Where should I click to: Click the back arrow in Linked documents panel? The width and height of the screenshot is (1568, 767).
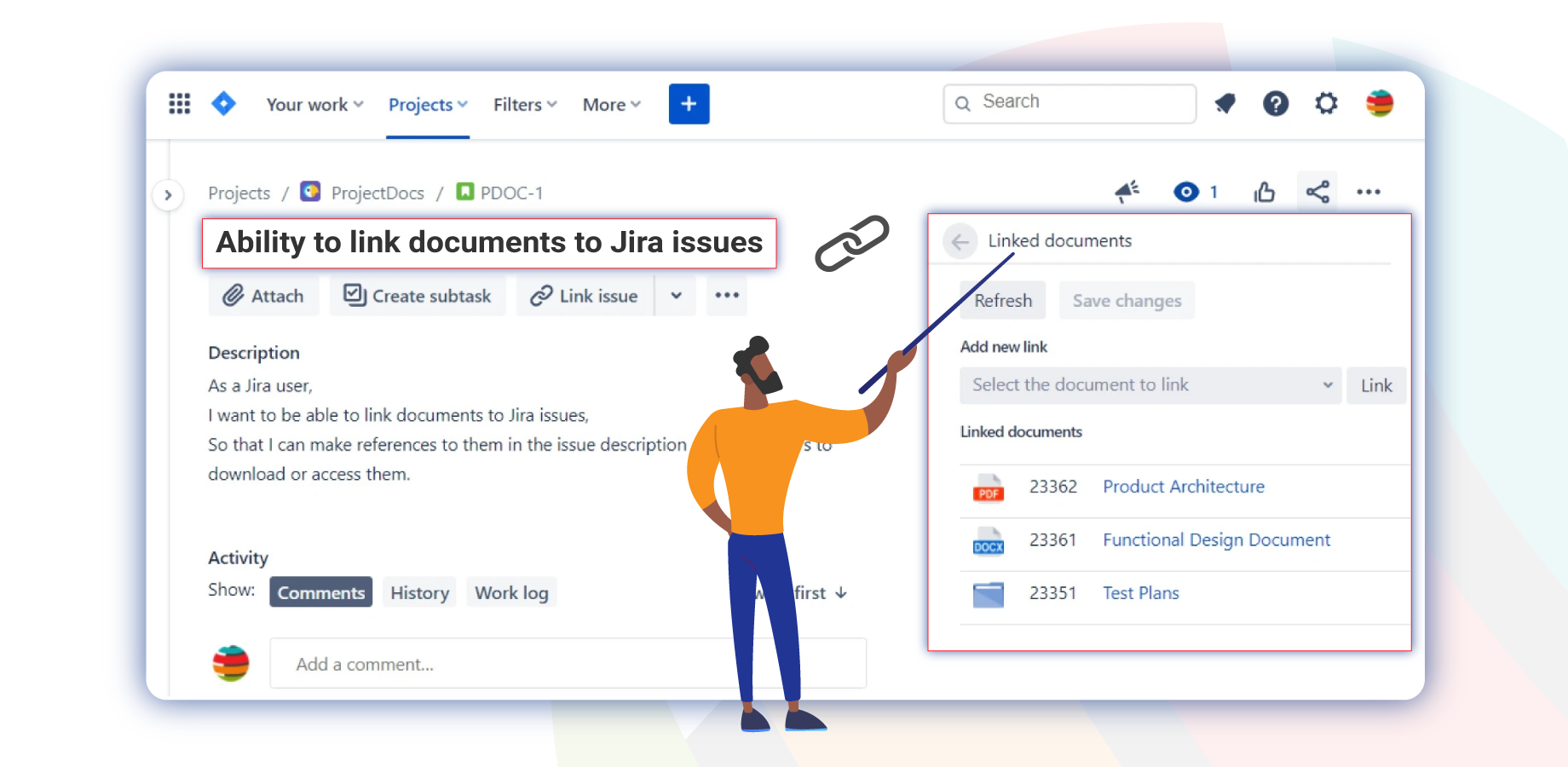pos(960,242)
